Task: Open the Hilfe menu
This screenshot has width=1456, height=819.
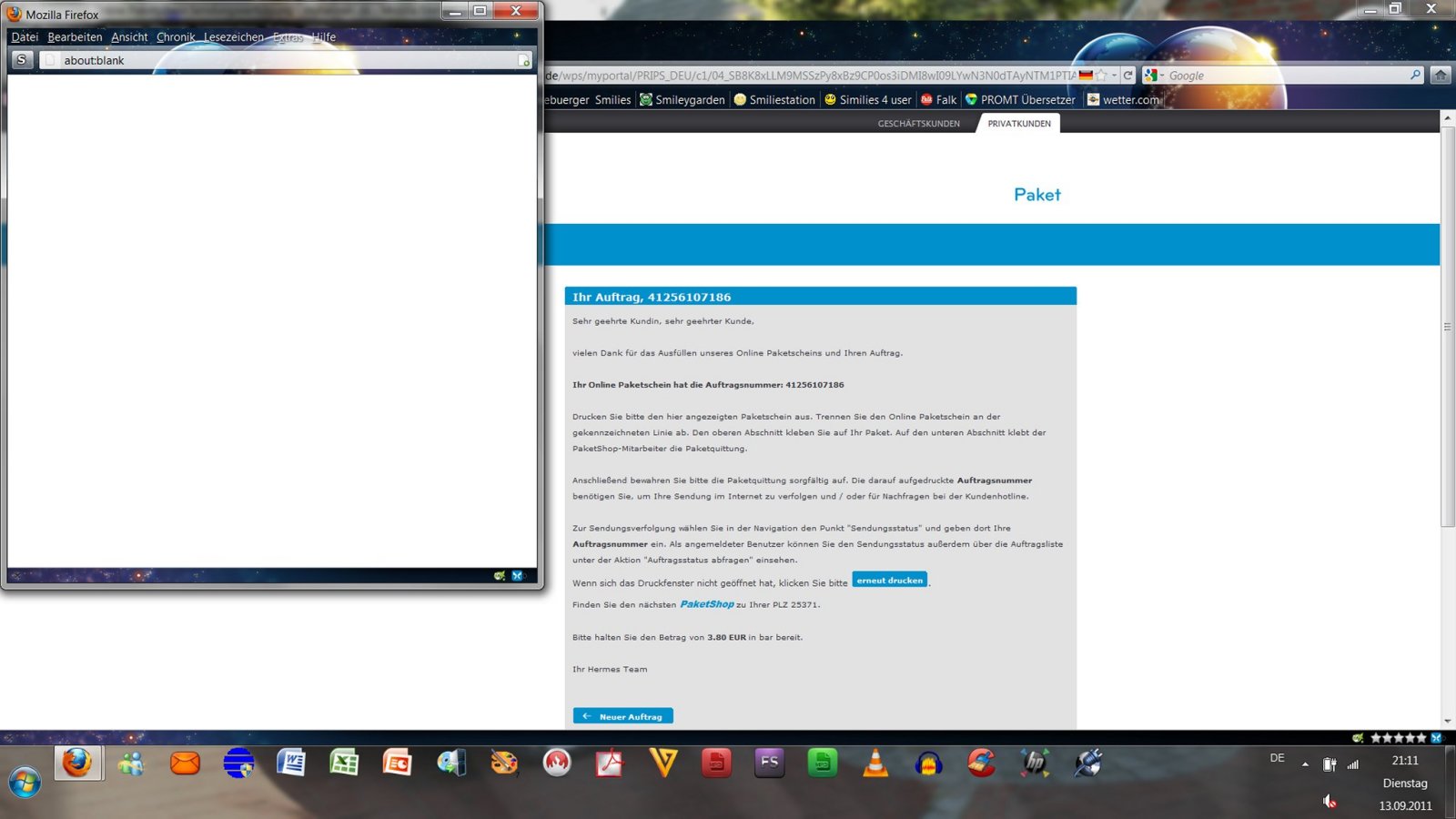Action: (x=324, y=37)
